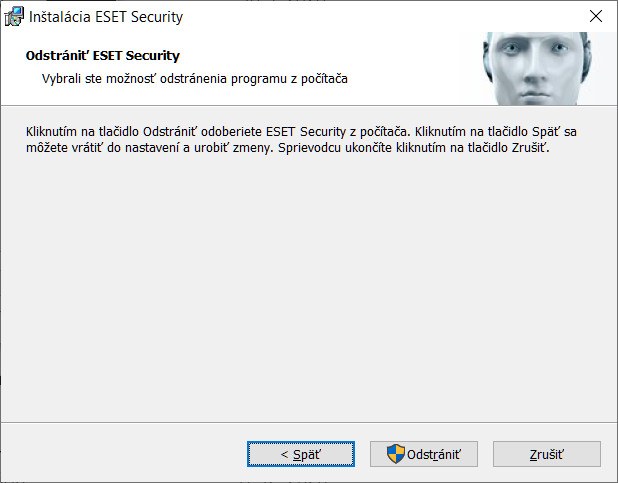Click the ESET android face image
Viewport: 618px width, 483px height.
coord(538,69)
